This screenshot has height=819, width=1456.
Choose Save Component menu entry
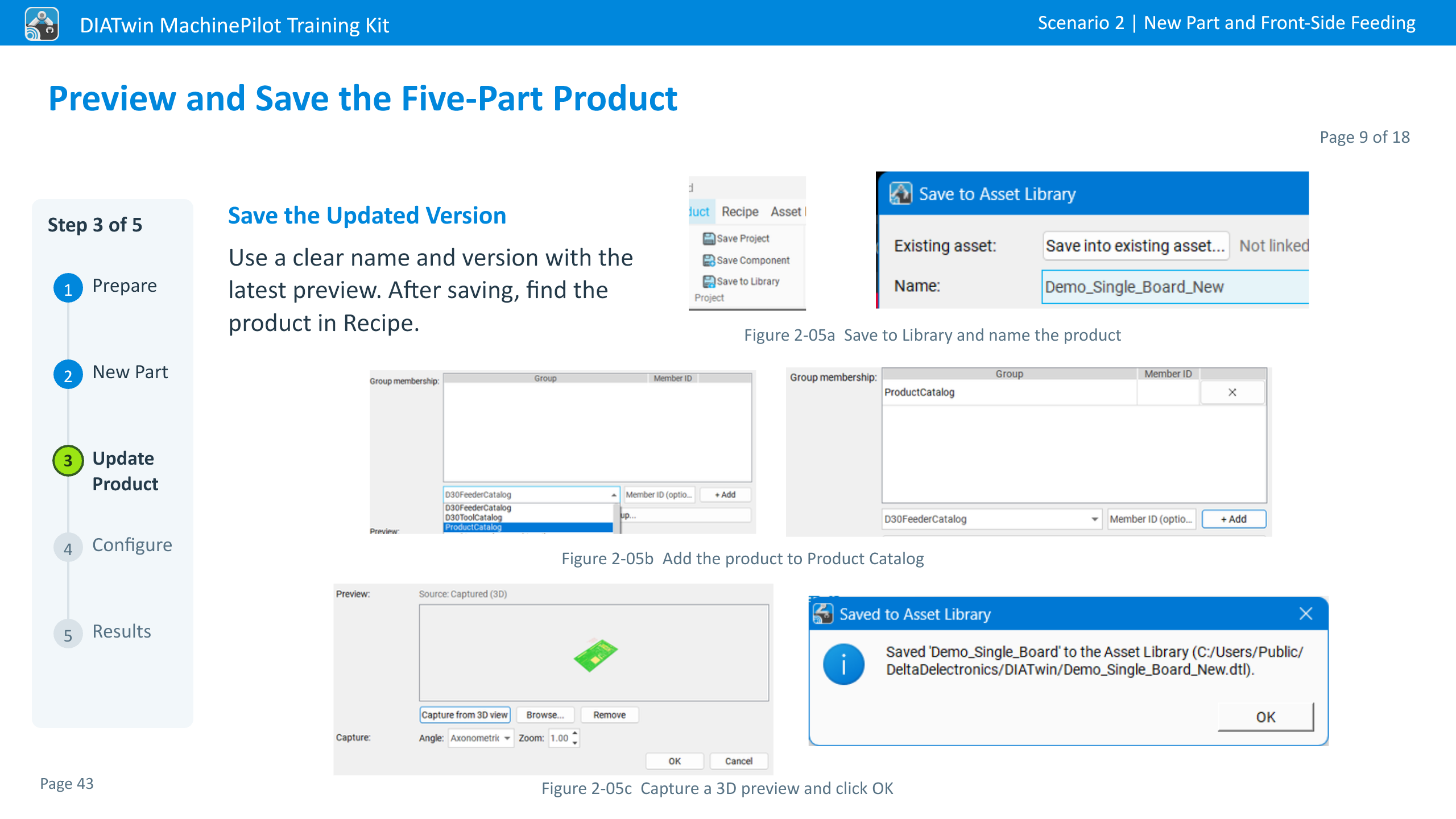pos(746,260)
